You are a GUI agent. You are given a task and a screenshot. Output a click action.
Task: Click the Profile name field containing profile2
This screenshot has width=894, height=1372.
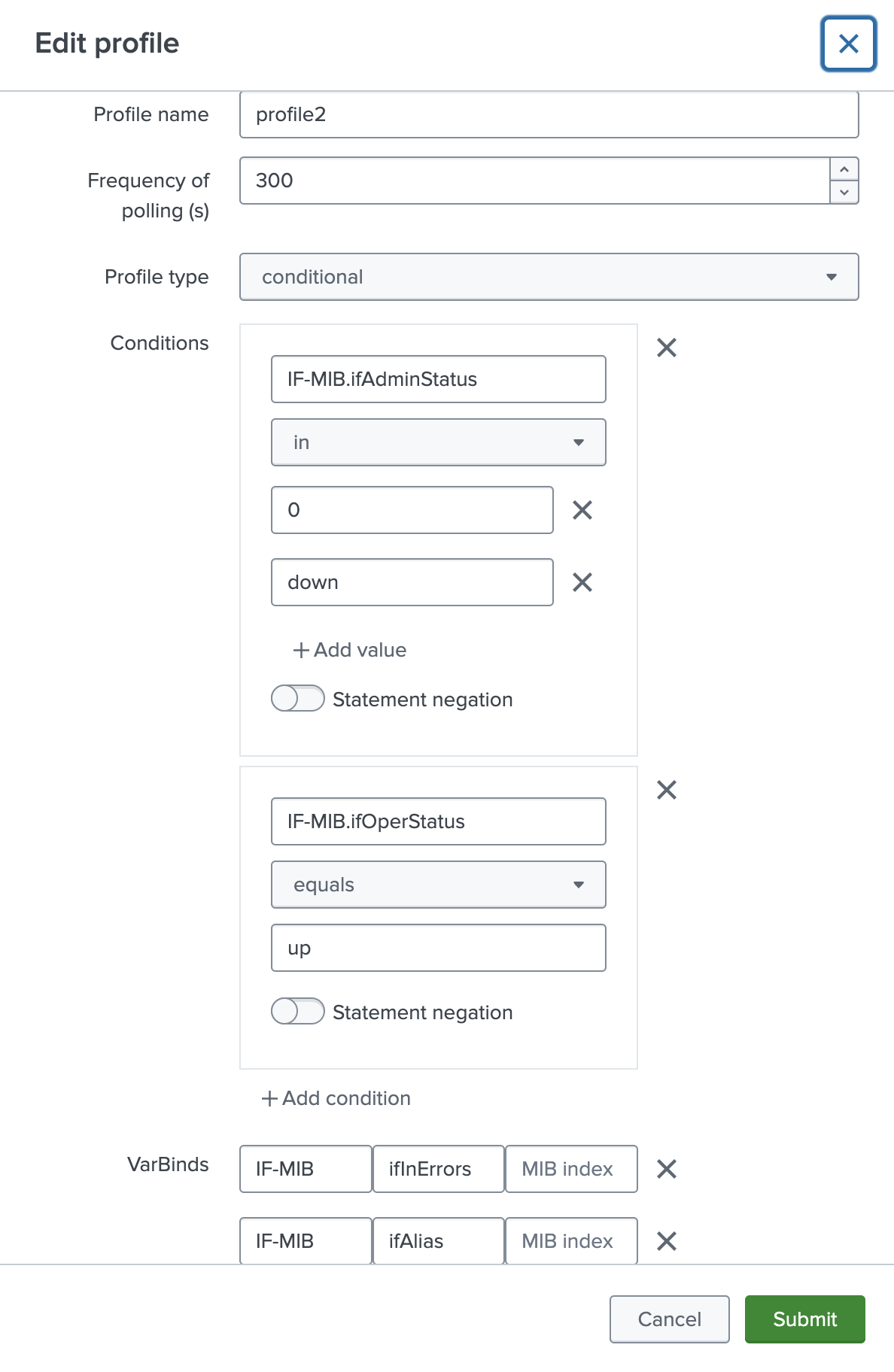(x=548, y=114)
